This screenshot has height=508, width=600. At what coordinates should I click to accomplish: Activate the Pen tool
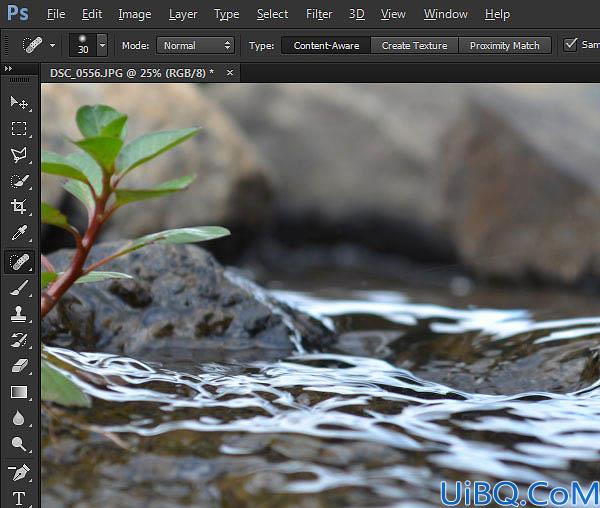click(19, 473)
